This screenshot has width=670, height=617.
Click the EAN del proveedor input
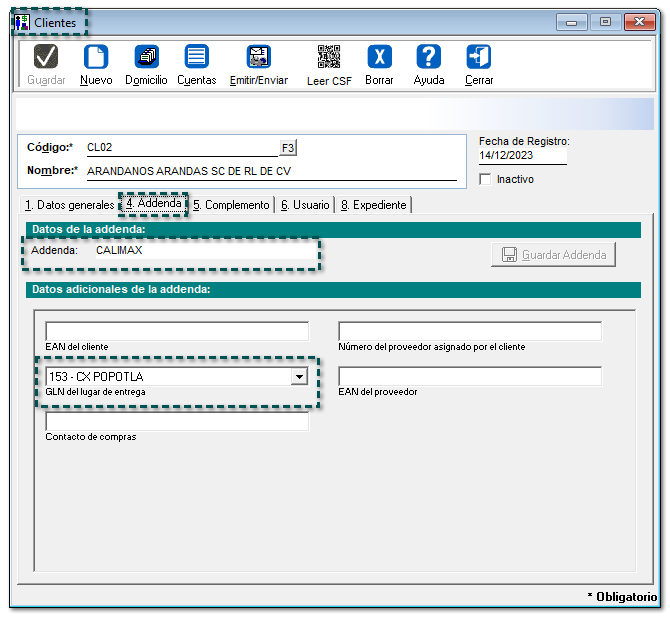coord(470,377)
